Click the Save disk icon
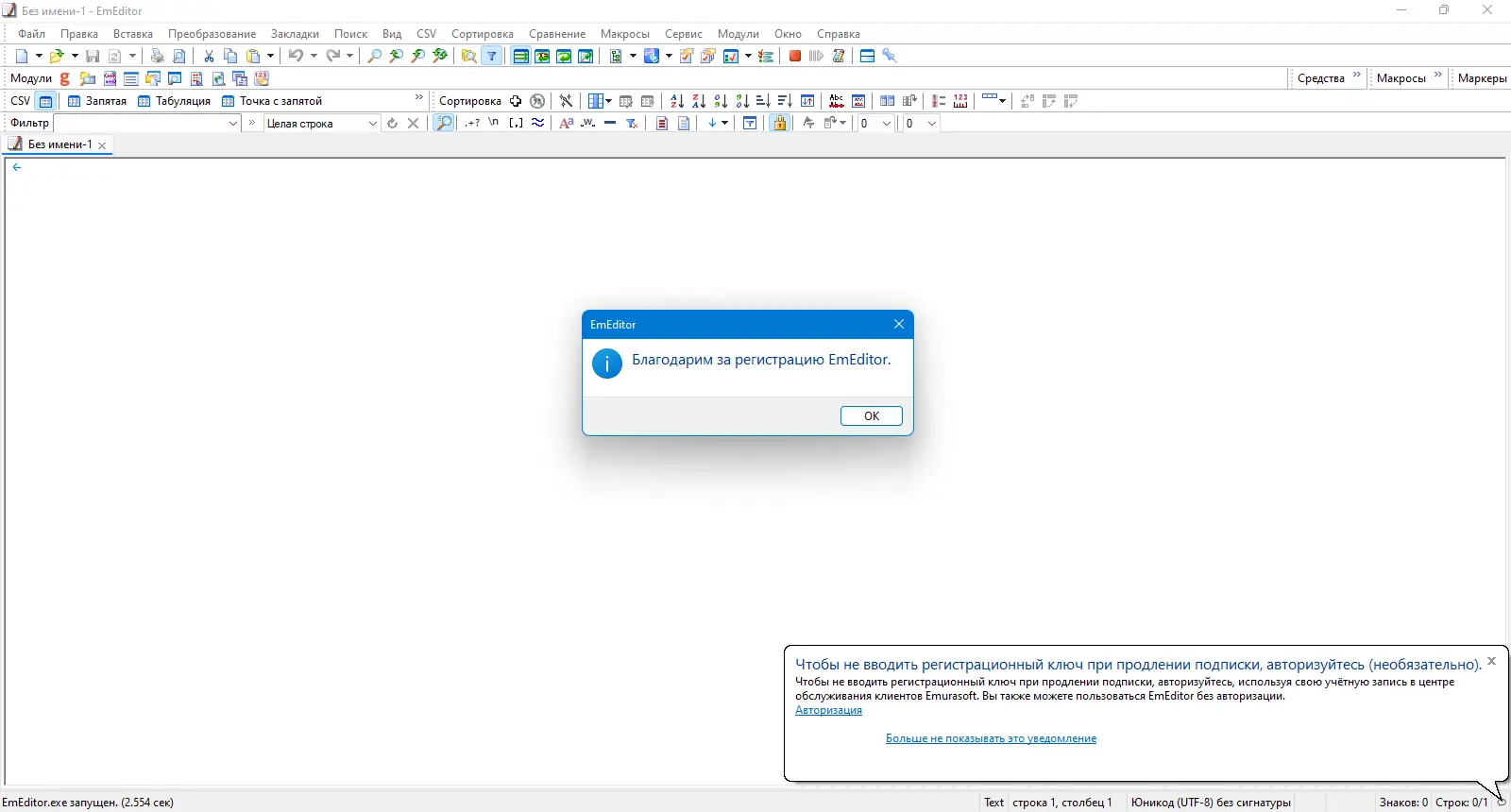The width and height of the screenshot is (1511, 812). coord(93,56)
